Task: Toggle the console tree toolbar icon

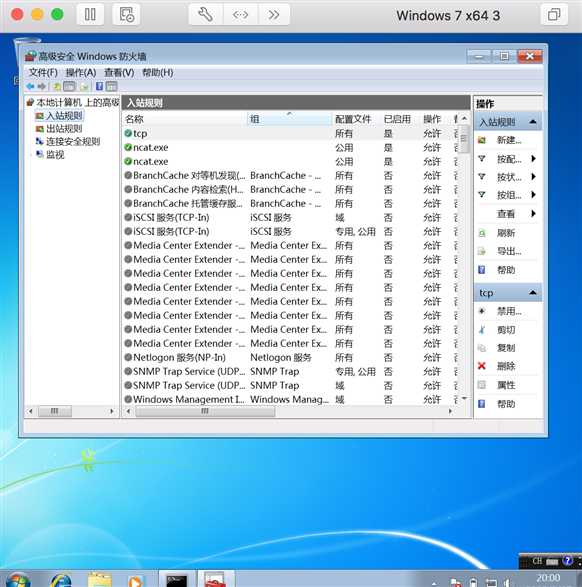Action: tap(69, 87)
